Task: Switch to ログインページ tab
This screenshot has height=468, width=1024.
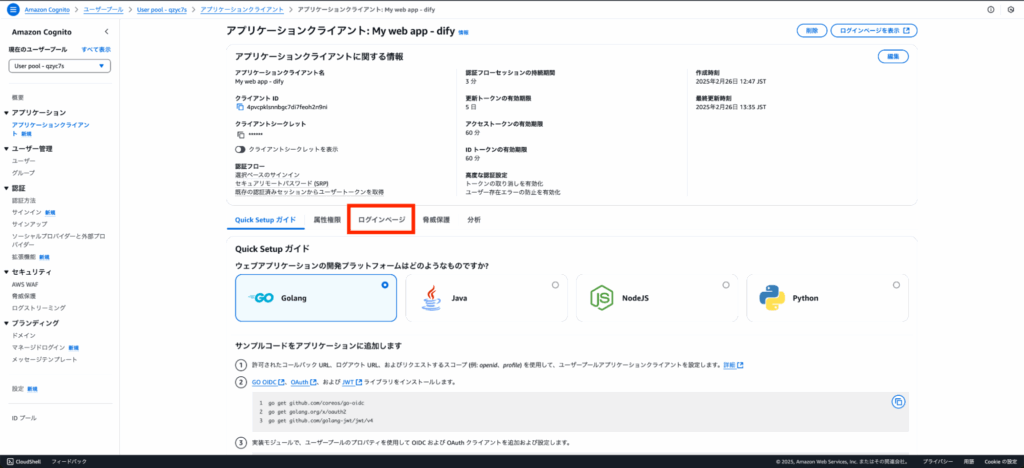Action: (x=381, y=220)
